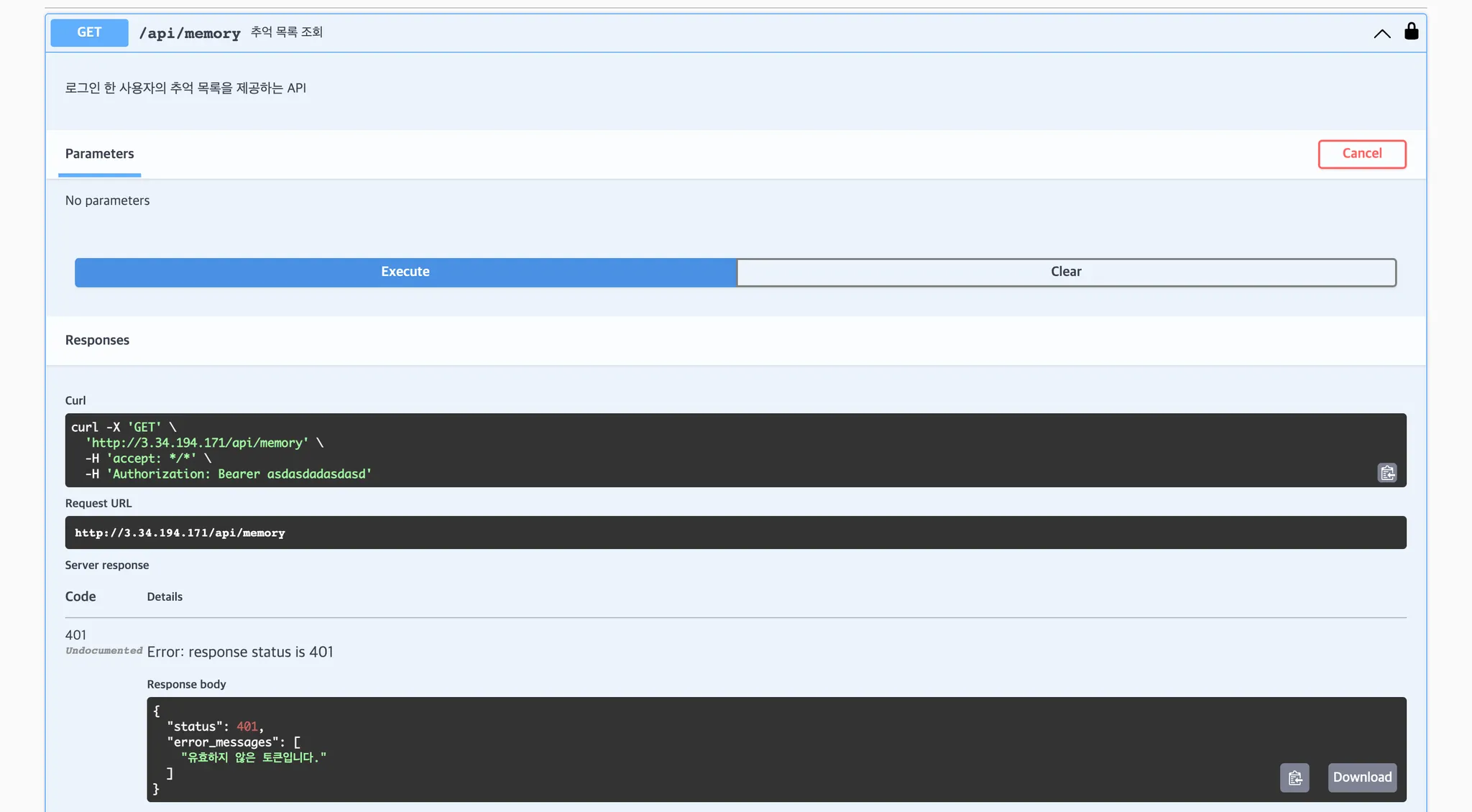Click the API description text
Viewport: 1472px width, 812px height.
185,88
